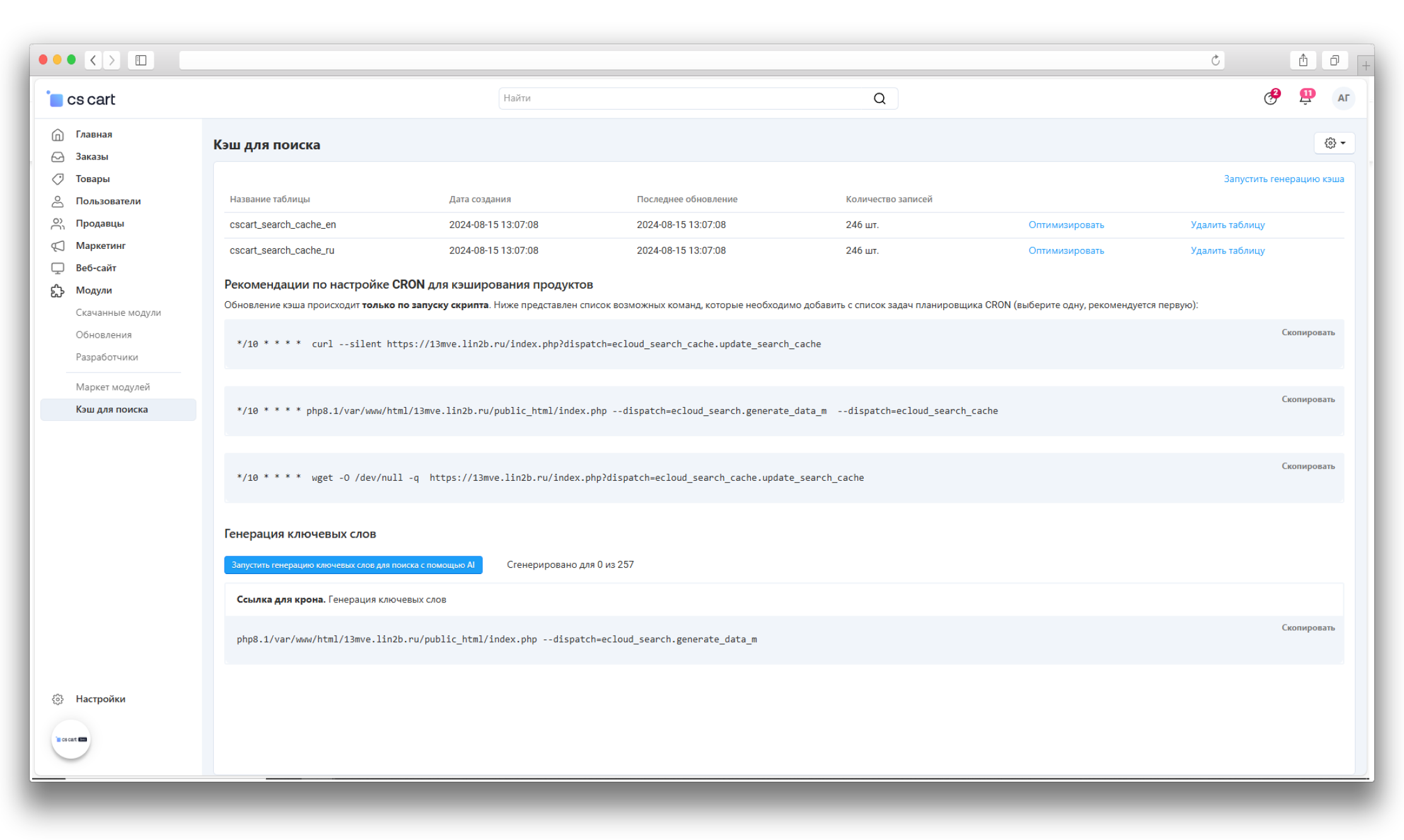Copy the curl CRON command
Screen dimensions: 1404x840
pos(1308,333)
